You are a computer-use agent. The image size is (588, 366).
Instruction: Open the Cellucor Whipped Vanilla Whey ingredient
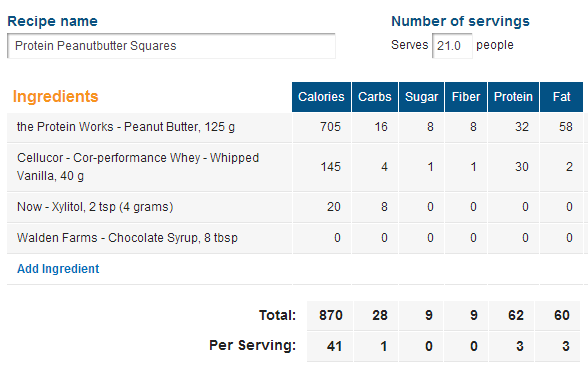[138, 166]
